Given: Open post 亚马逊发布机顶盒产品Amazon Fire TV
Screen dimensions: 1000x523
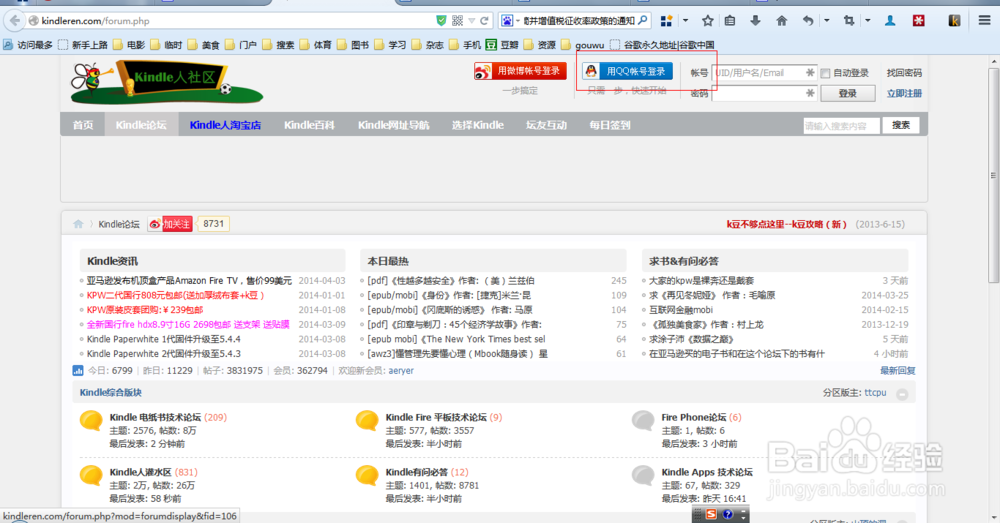Looking at the screenshot, I should (x=189, y=281).
